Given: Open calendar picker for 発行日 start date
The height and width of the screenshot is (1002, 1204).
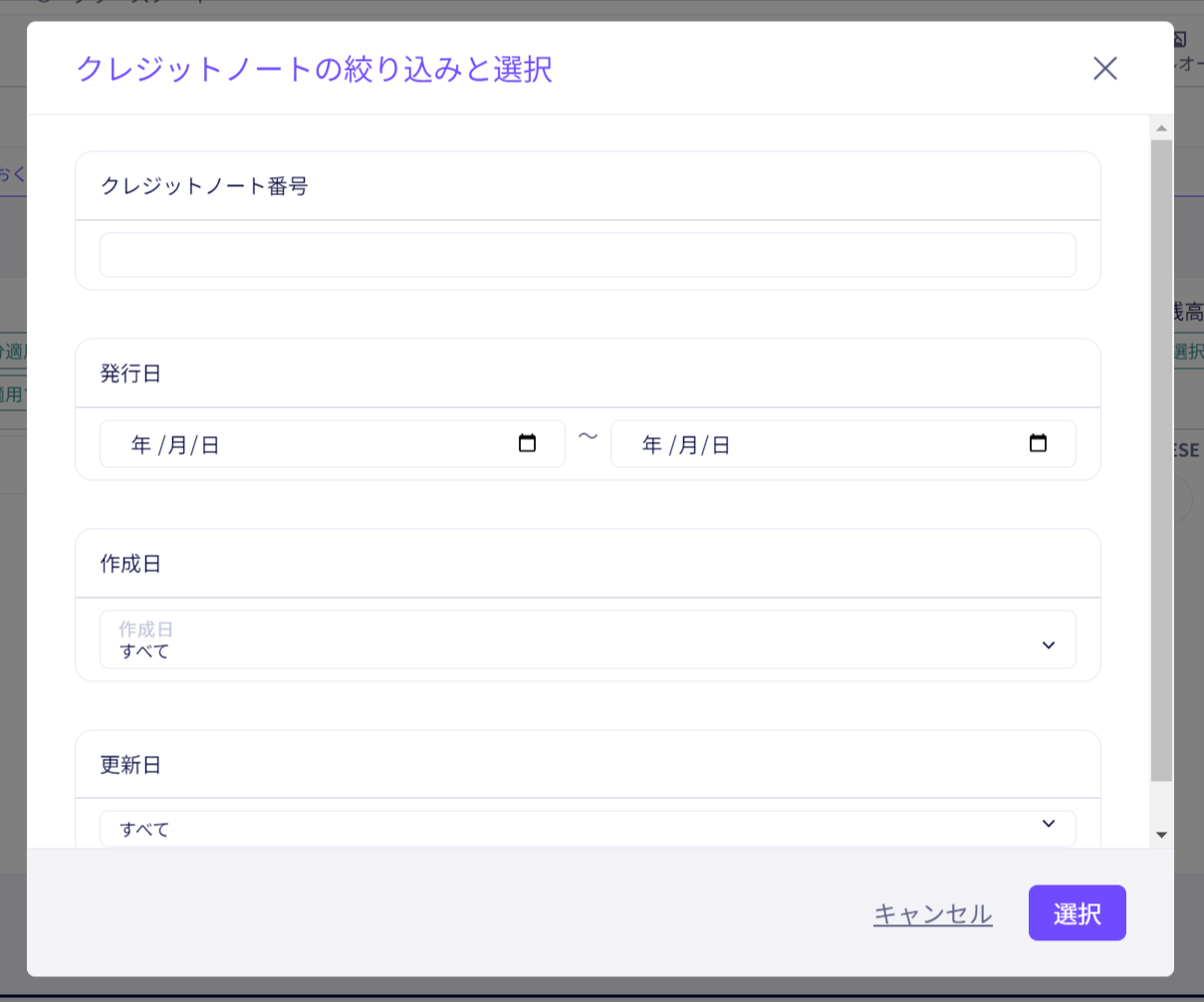Looking at the screenshot, I should pyautogui.click(x=527, y=443).
